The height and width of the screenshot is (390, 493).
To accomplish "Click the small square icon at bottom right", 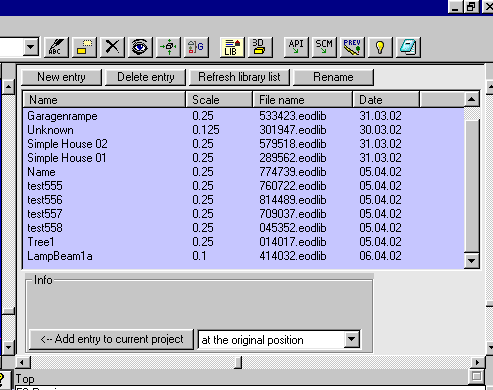I will click(x=477, y=376).
